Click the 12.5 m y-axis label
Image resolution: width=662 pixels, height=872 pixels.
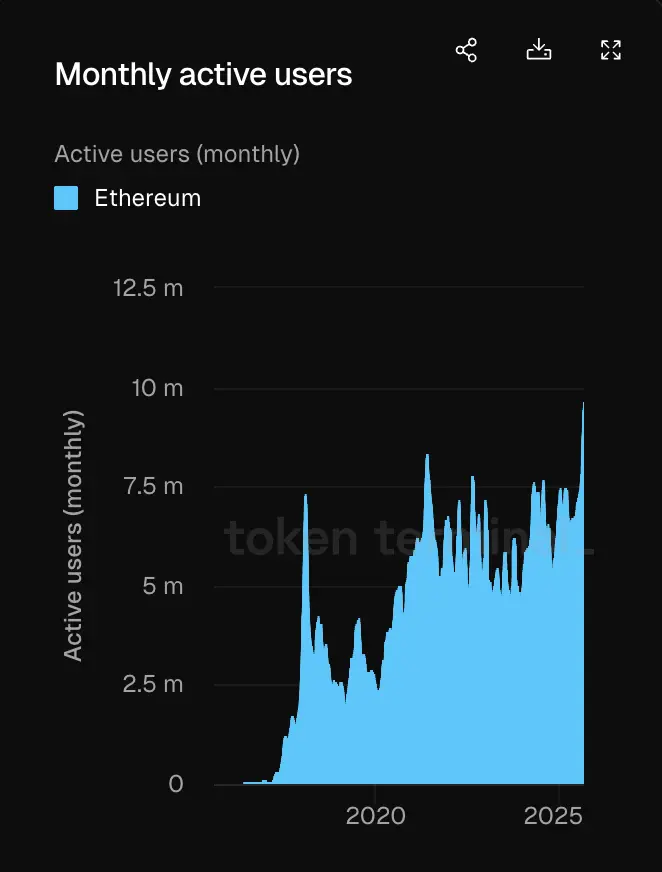click(148, 288)
